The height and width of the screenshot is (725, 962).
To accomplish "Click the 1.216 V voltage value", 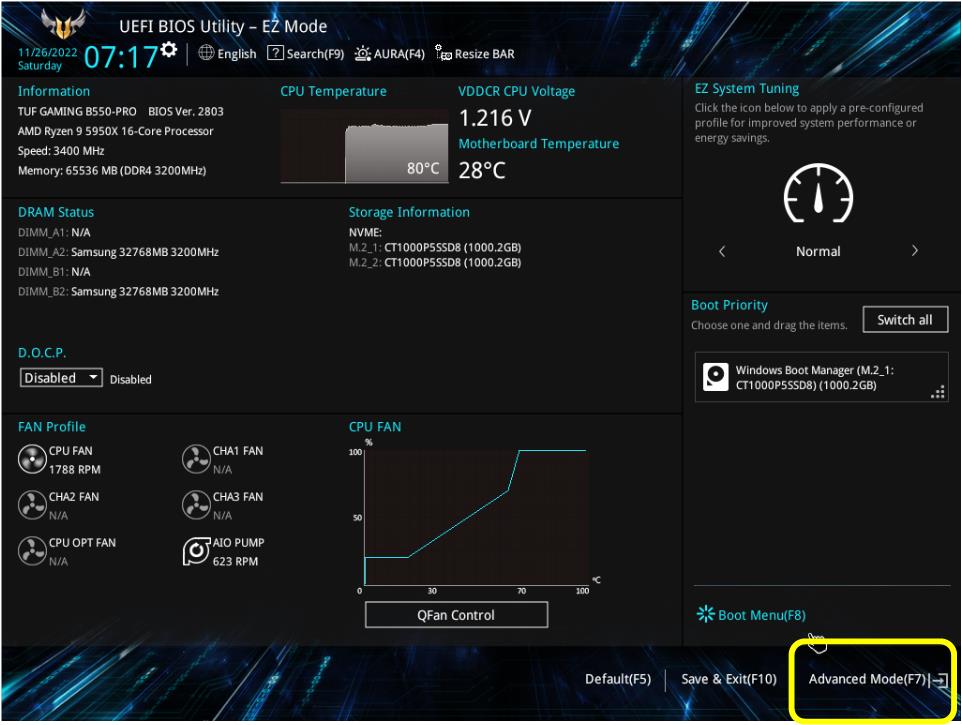I will (495, 118).
